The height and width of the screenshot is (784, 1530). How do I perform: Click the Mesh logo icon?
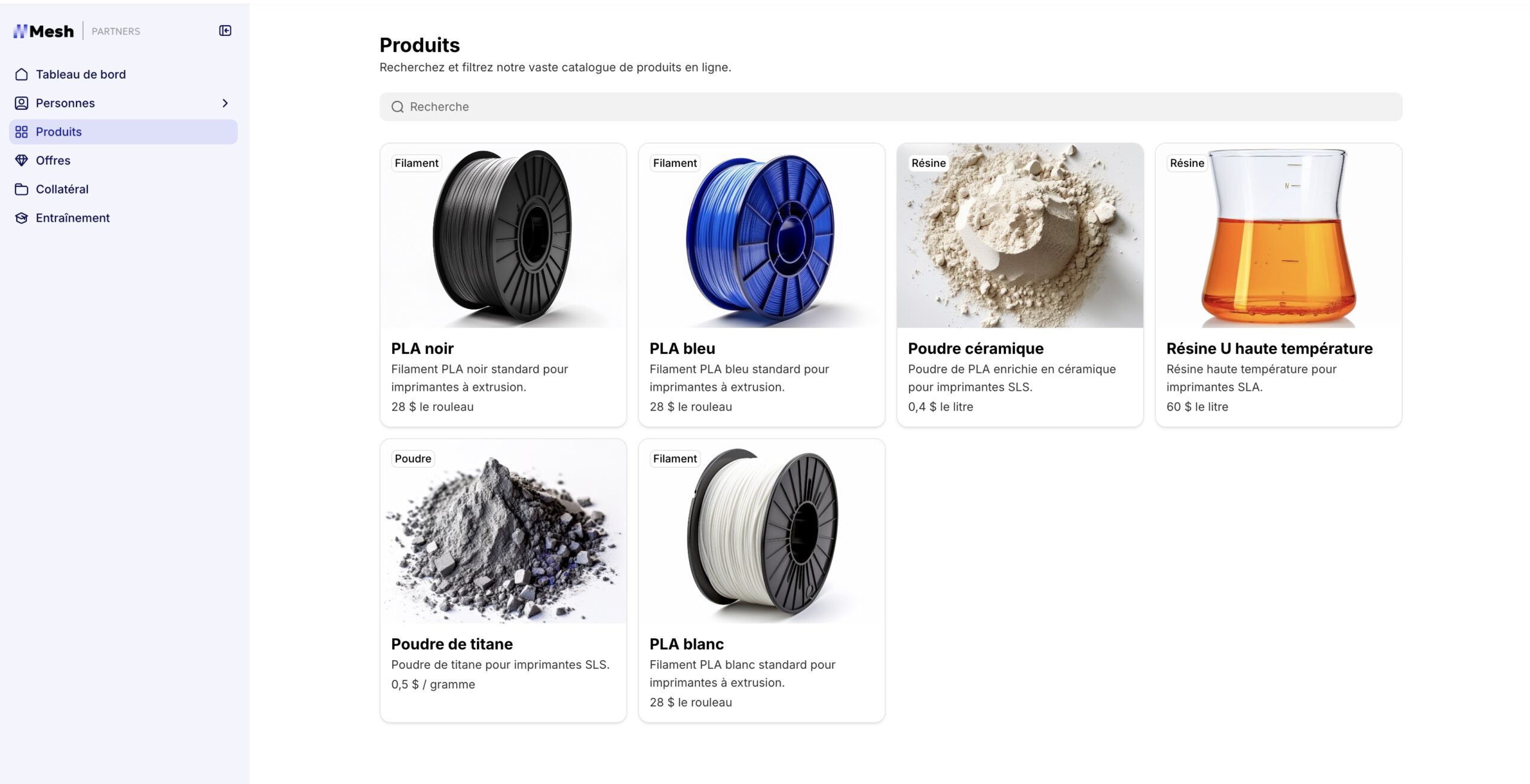tap(20, 31)
